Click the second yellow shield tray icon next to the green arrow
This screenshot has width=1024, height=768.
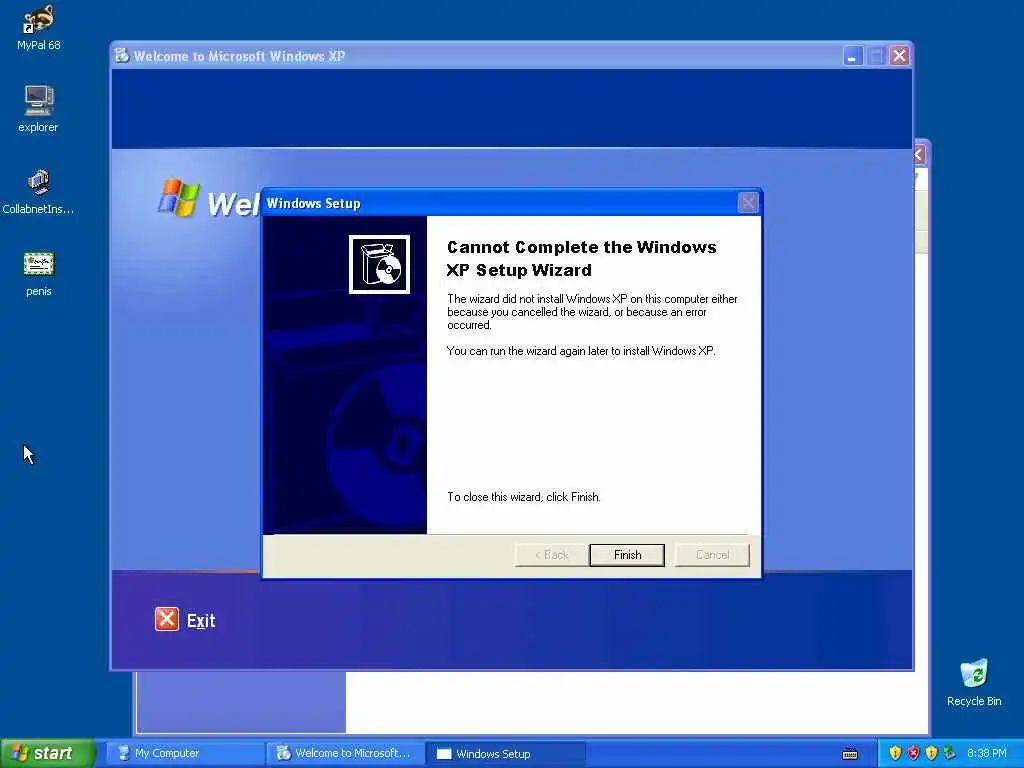(x=932, y=754)
